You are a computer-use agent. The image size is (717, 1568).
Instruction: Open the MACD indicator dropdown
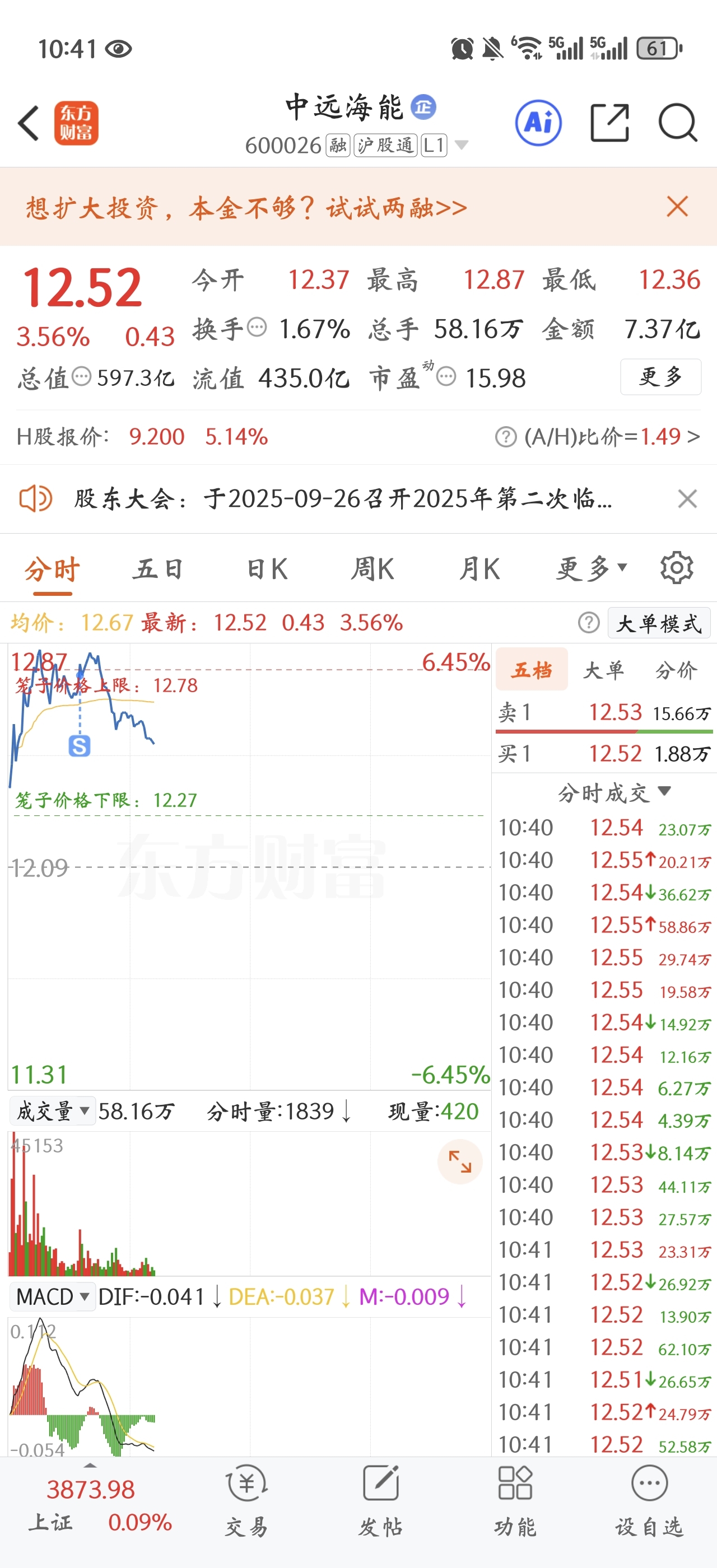click(x=54, y=1297)
